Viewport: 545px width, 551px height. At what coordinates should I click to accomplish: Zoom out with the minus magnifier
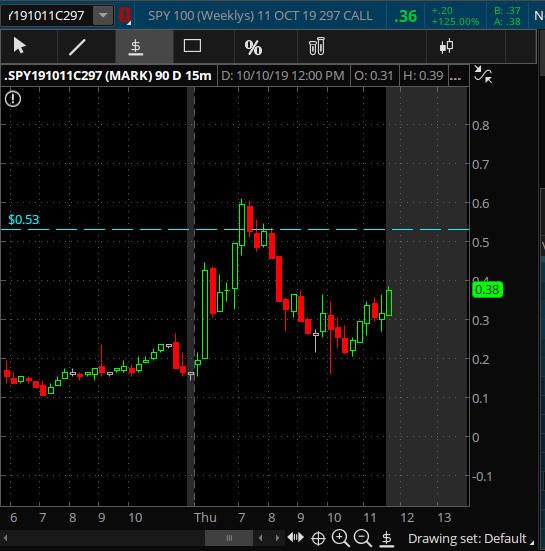[362, 538]
